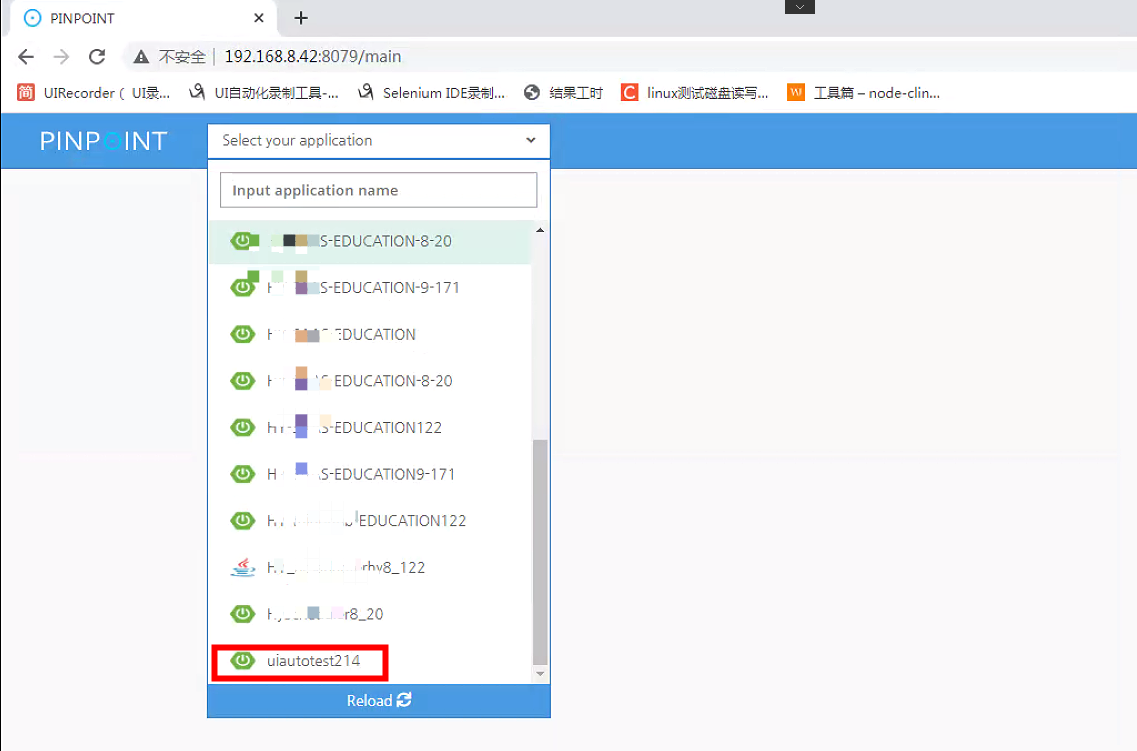Select the highlighted S-EDUCATION-8-20 application
Image resolution: width=1137 pixels, height=751 pixels.
[370, 241]
